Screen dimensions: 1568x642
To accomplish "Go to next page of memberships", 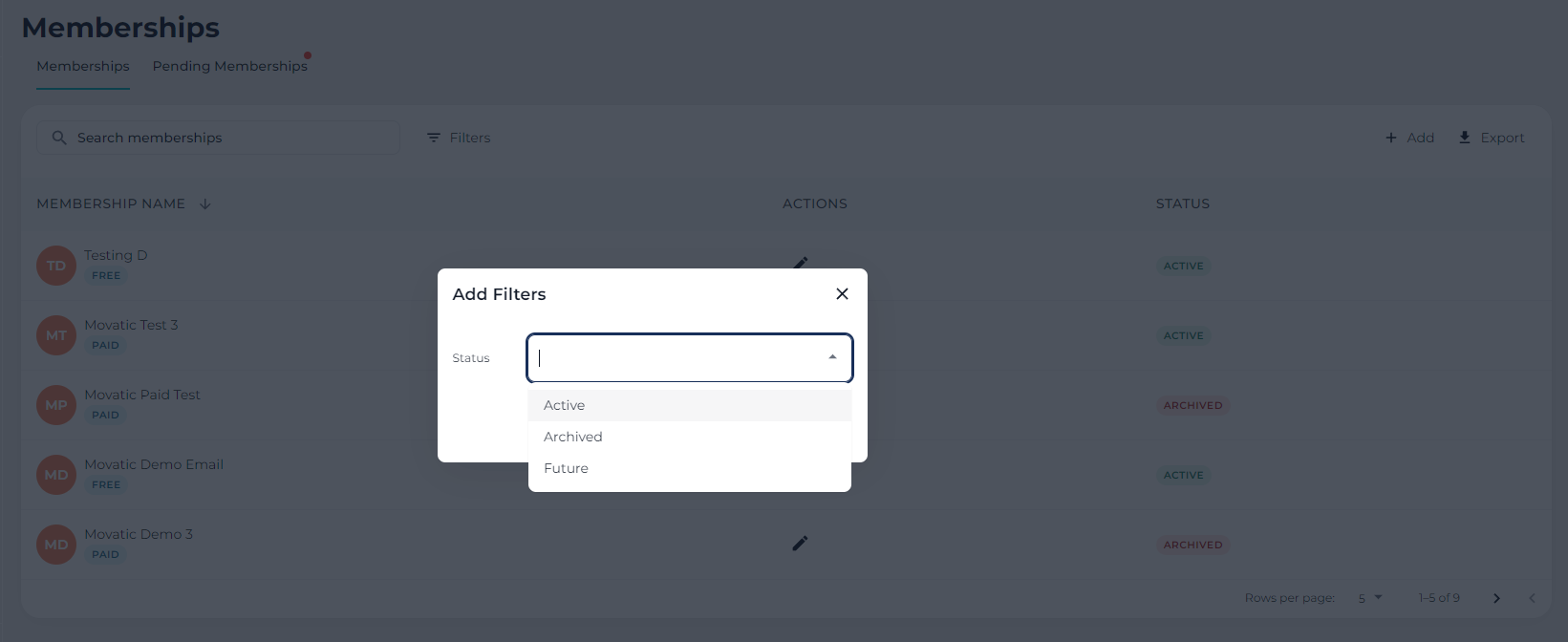I will tap(1496, 598).
